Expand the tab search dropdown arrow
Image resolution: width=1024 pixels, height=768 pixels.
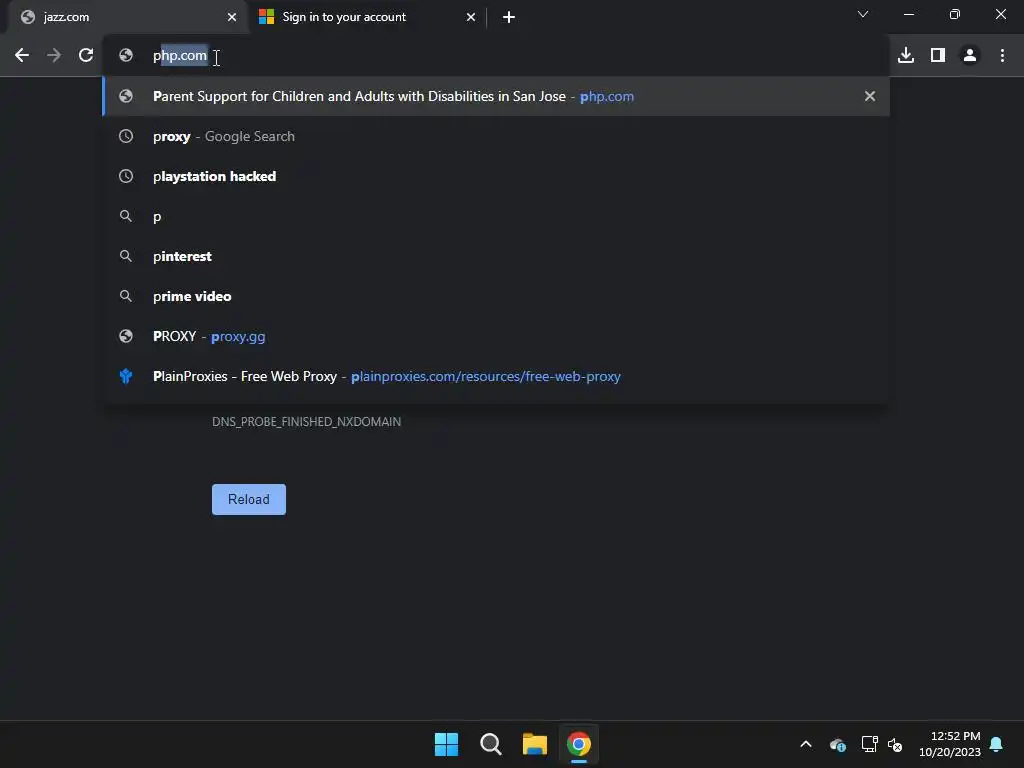pos(863,14)
